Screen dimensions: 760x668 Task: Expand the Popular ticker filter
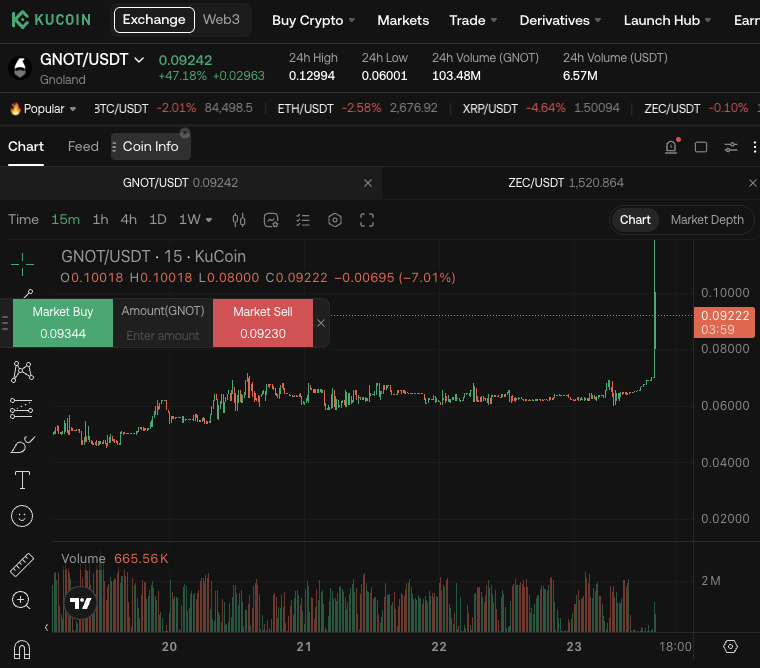[43, 109]
